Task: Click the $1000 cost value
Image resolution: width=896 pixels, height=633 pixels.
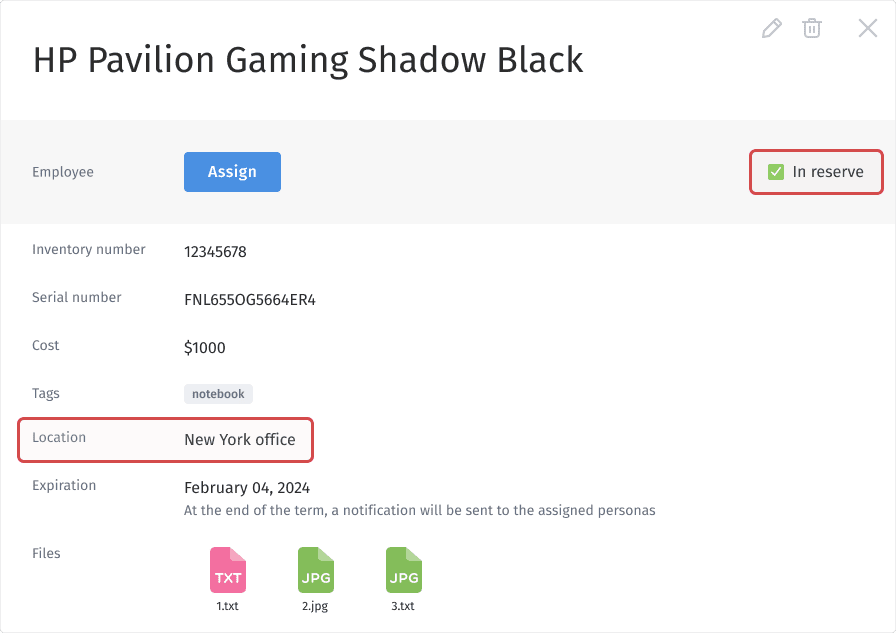Action: point(205,348)
